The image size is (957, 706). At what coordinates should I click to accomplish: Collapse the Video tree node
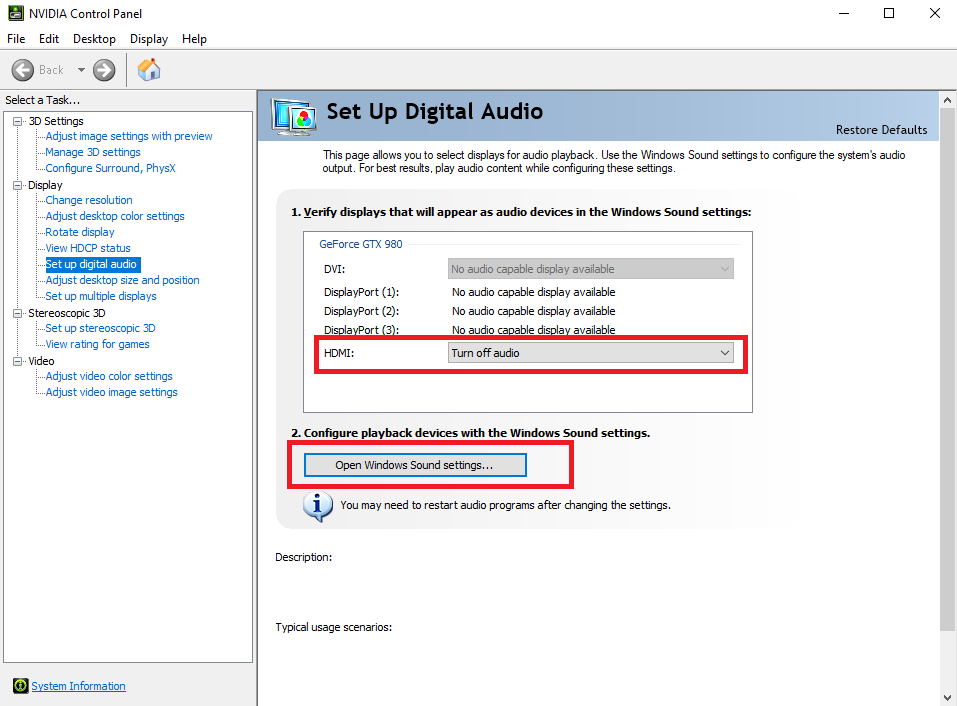[x=18, y=361]
